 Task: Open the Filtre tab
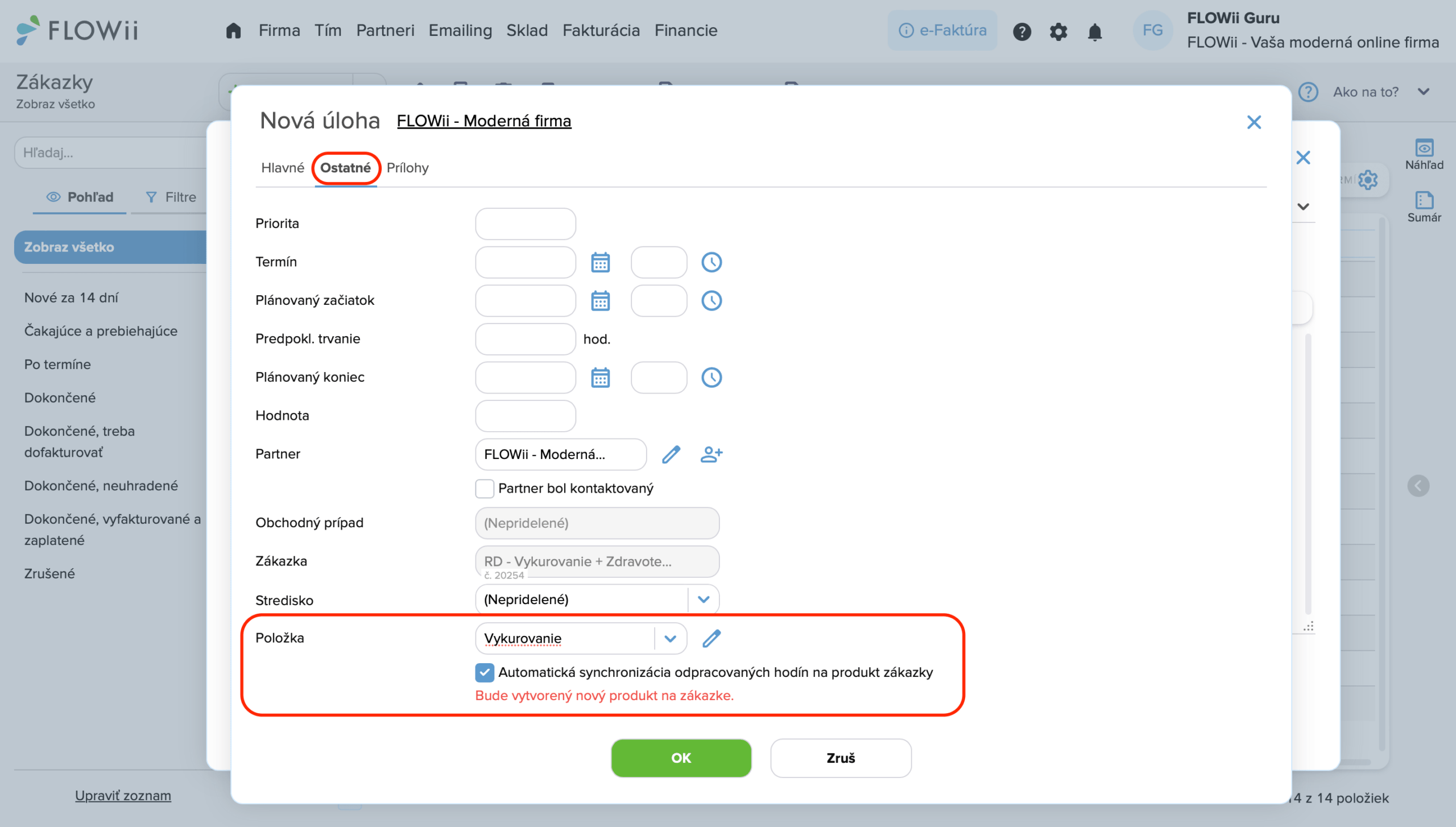[171, 197]
